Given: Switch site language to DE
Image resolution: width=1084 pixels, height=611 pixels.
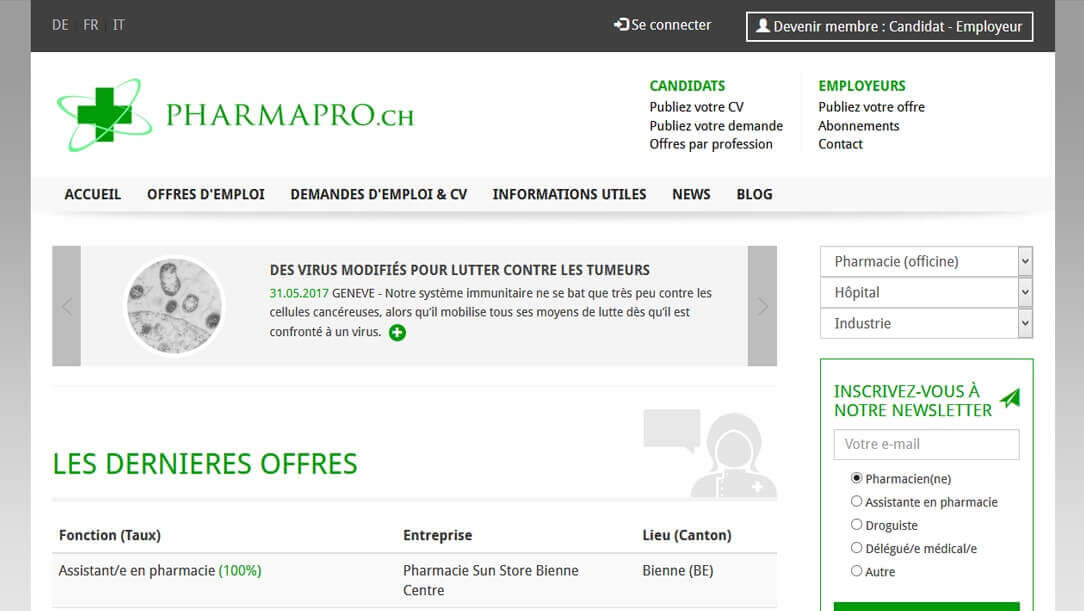Looking at the screenshot, I should tap(60, 25).
